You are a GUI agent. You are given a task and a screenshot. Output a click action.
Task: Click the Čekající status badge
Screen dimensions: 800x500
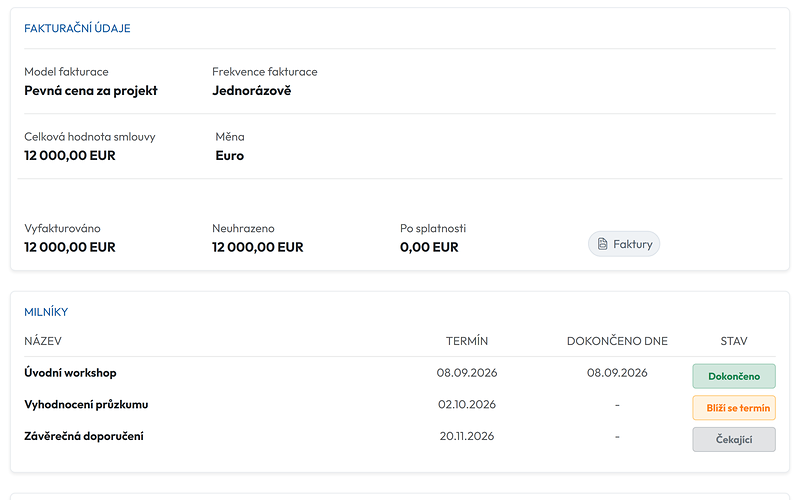[x=734, y=439]
